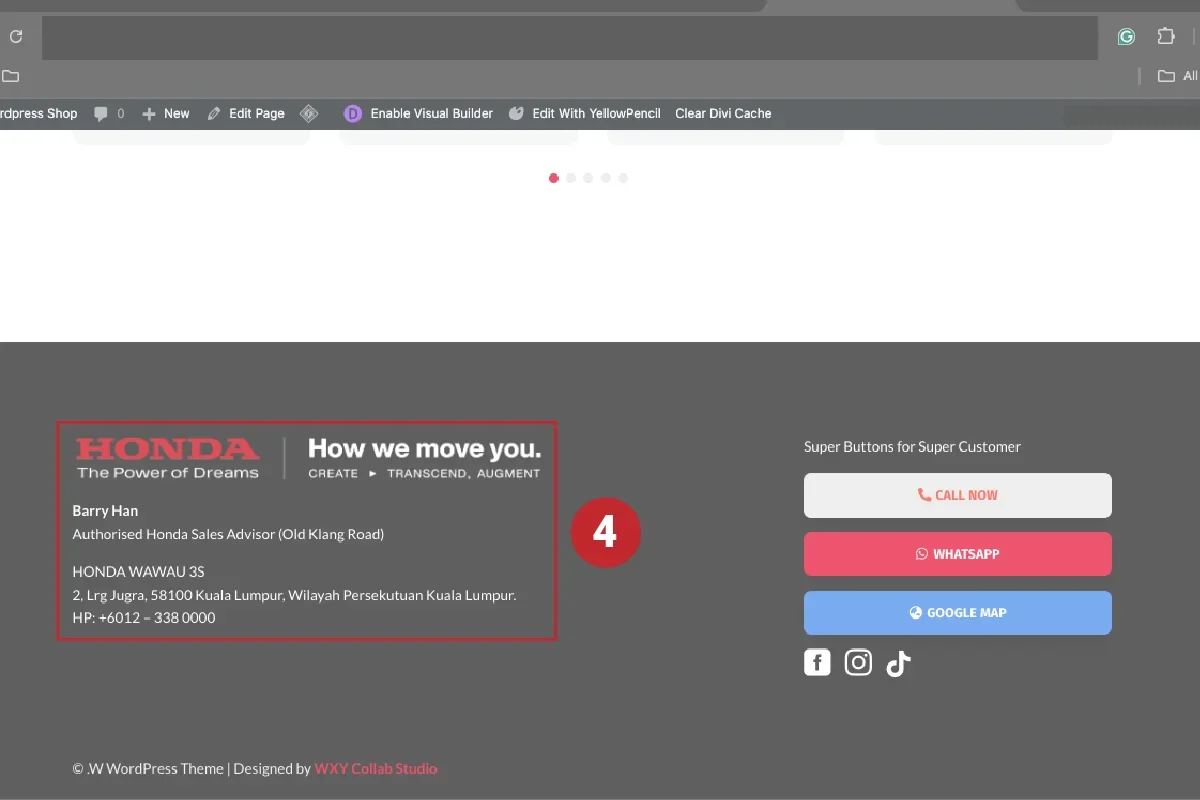Open the Facebook page icon in footer
Screen dimensions: 1200x800
(x=817, y=662)
